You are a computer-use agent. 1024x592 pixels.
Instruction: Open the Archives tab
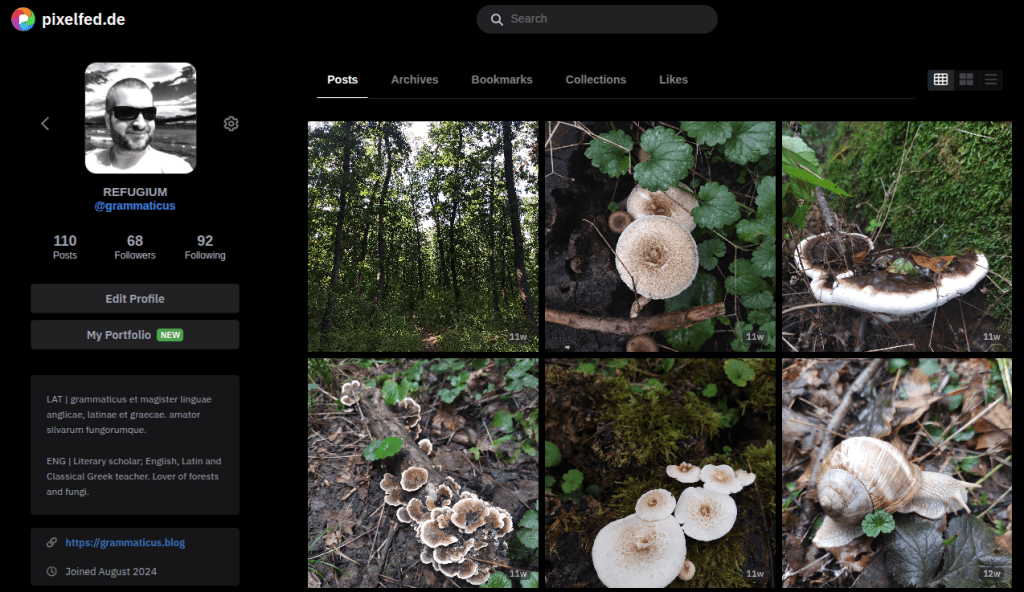tap(414, 80)
